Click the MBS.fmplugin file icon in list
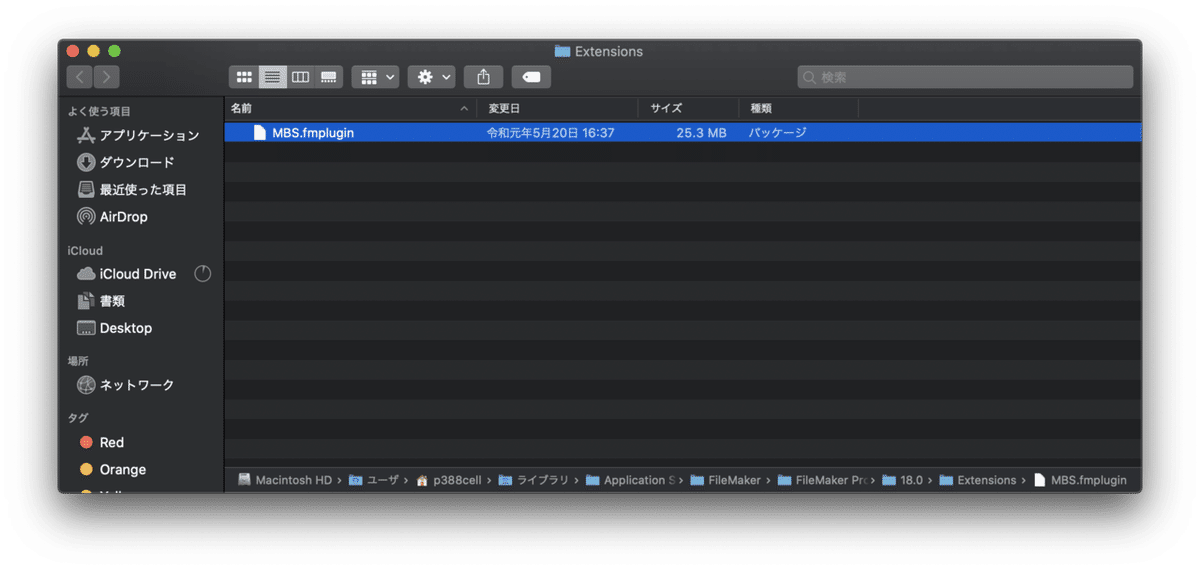Image resolution: width=1200 pixels, height=570 pixels. tap(260, 132)
